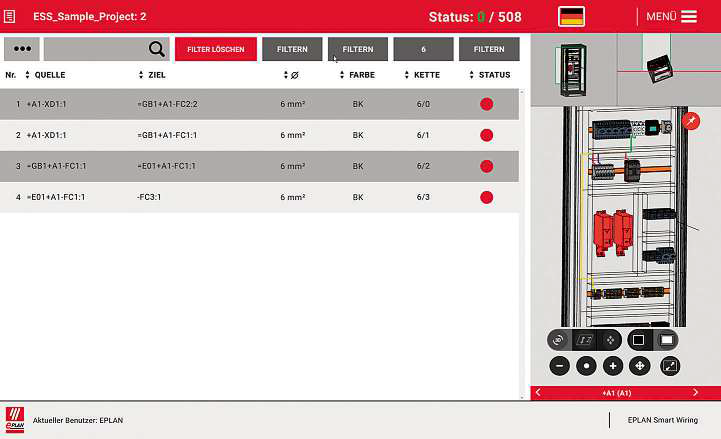Select target =E01+A1-FC1:1 in row 3

(166, 166)
